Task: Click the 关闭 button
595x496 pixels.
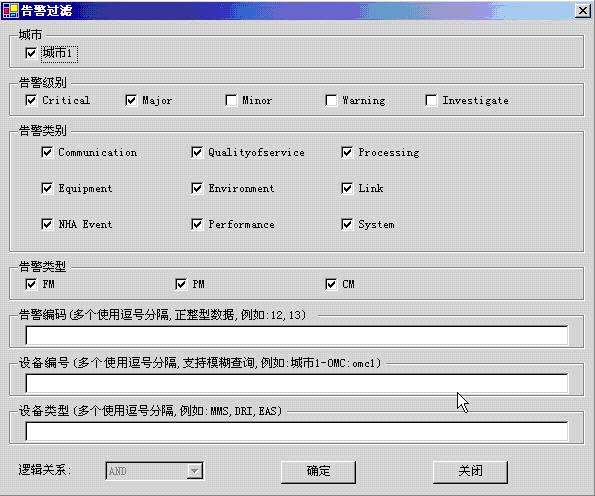Action: point(470,472)
